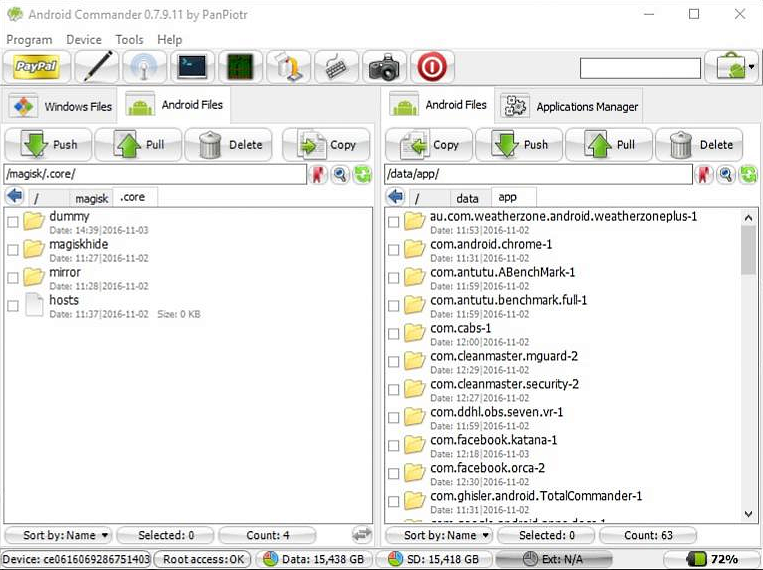
Task: Check the com.ghisler.android.TotalCommander-1 checkbox
Action: click(x=394, y=501)
